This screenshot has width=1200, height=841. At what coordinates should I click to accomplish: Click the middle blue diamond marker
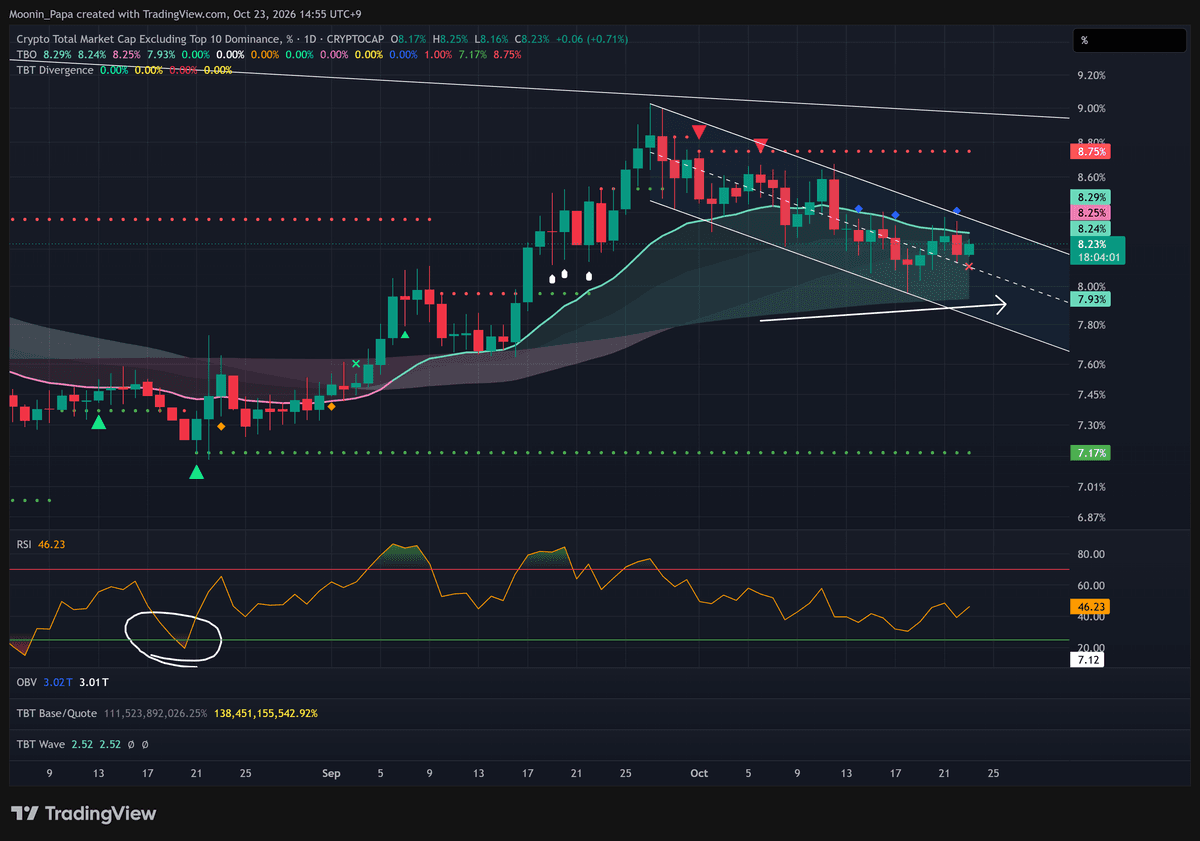point(895,215)
